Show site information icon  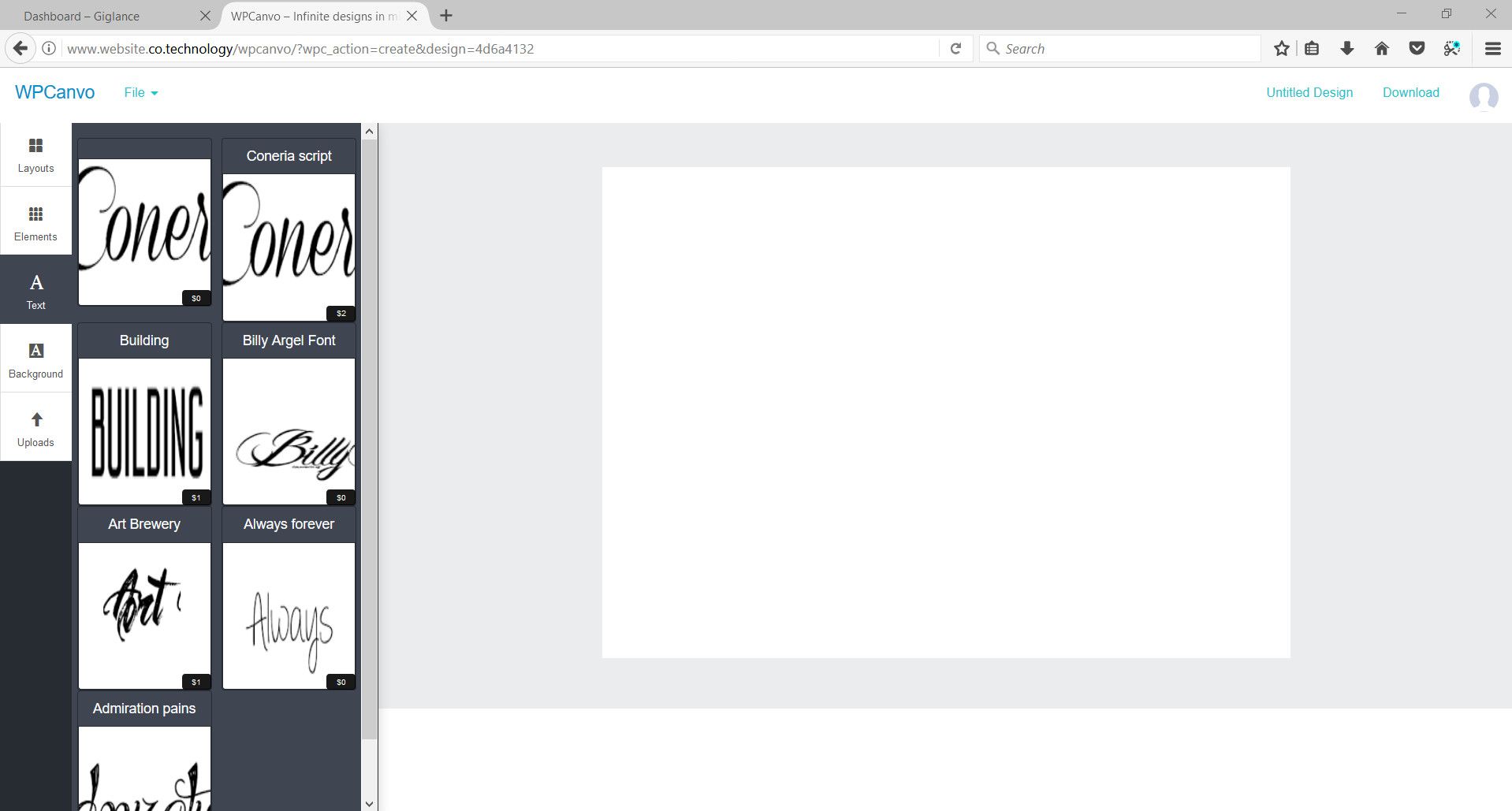click(x=49, y=49)
